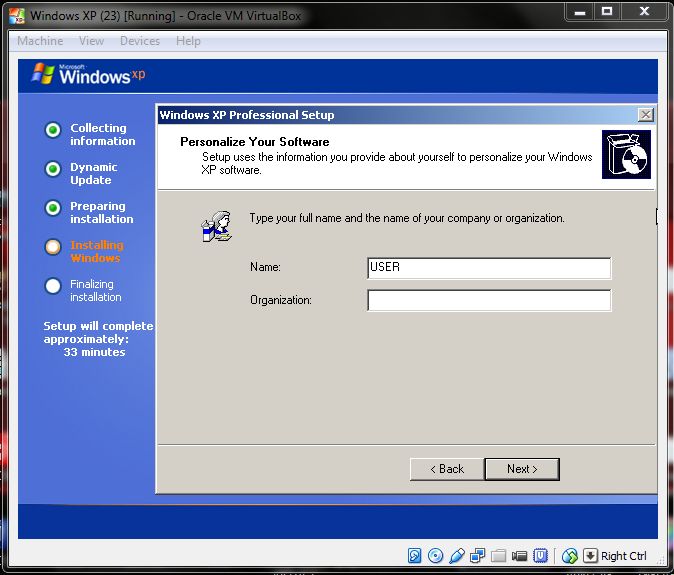Click the '33 minutes' remaining time text

(x=95, y=352)
